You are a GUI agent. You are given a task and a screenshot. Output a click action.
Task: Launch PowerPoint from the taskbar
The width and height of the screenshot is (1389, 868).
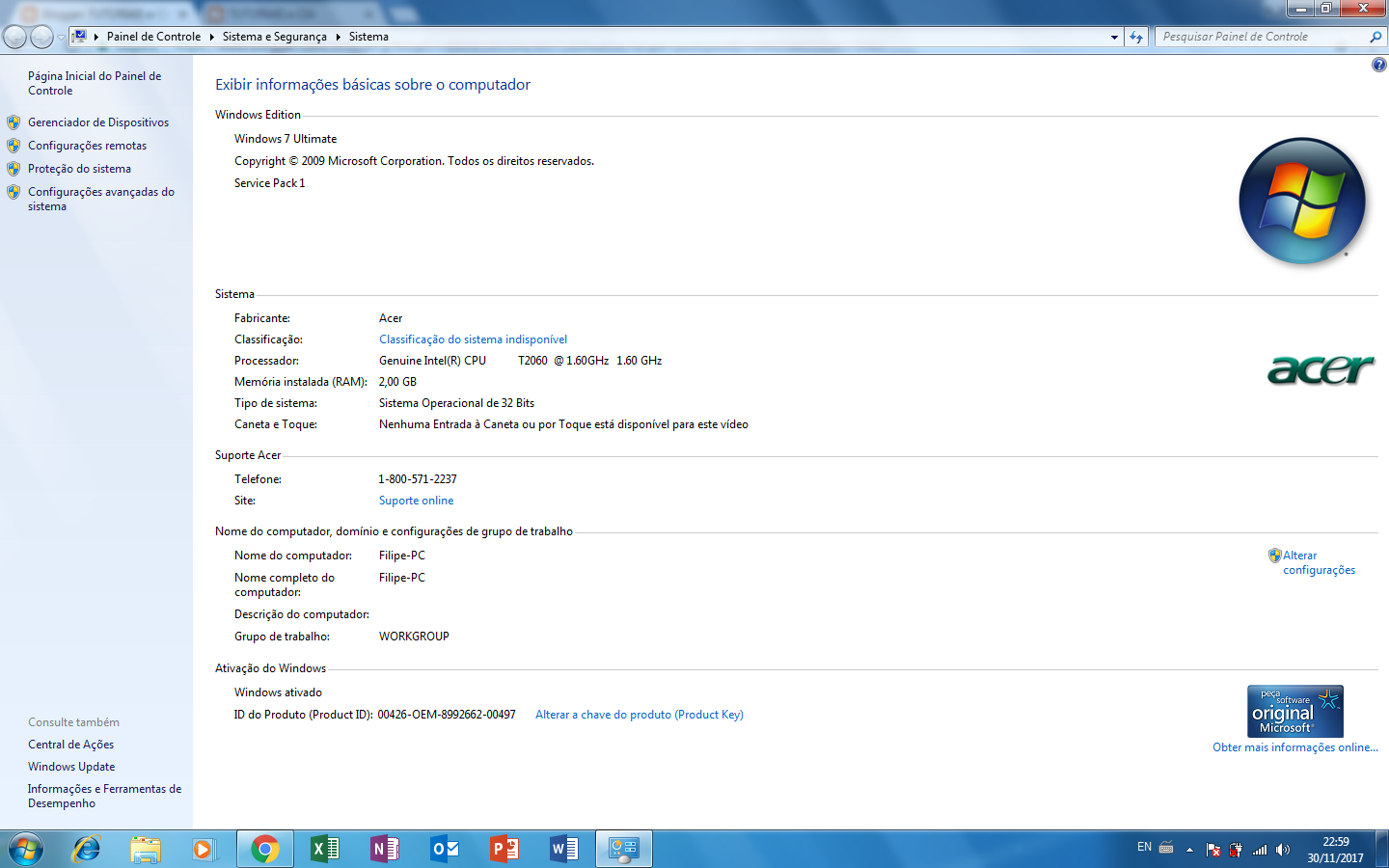[x=504, y=849]
